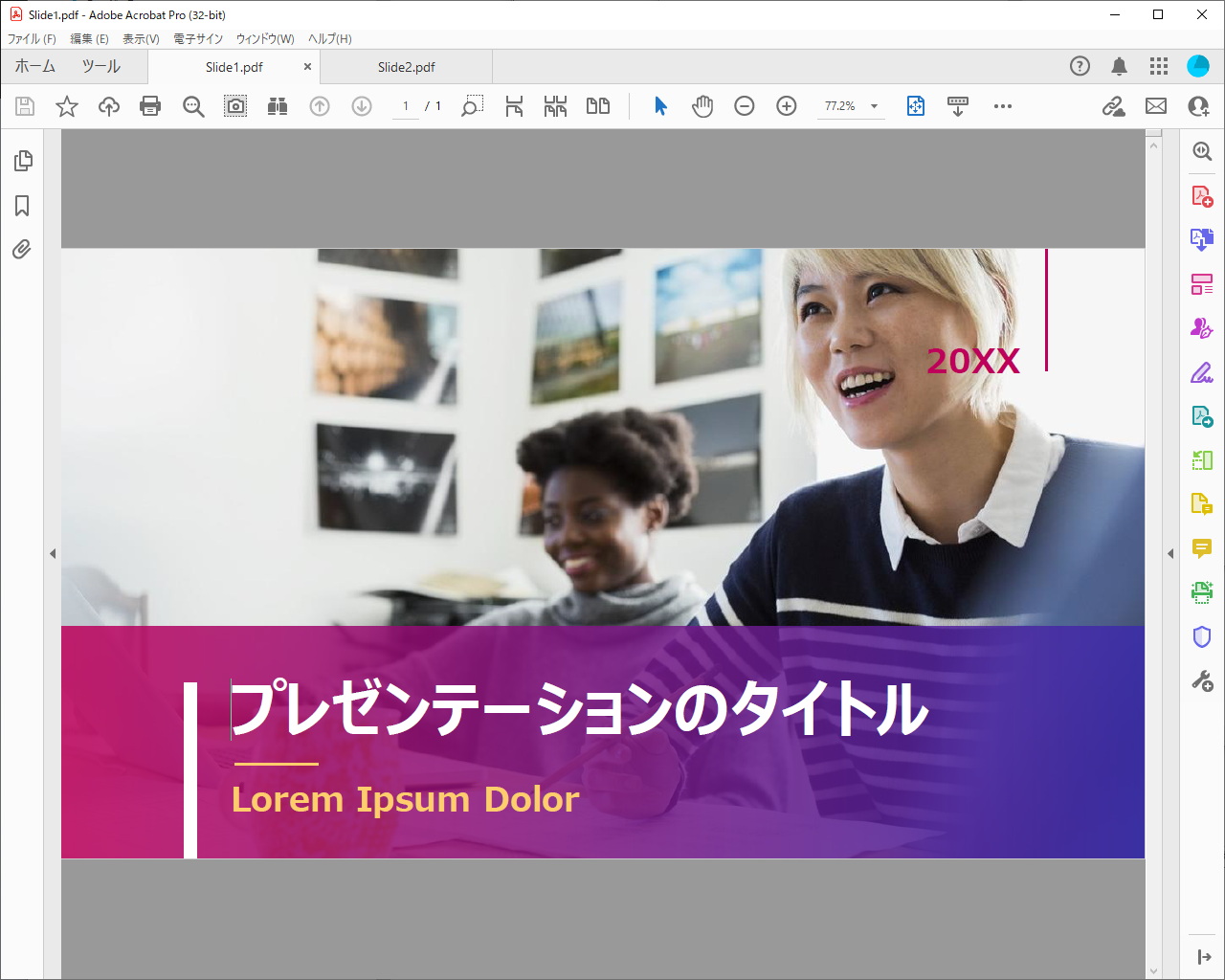Open the Fill & Sign tool
The width and height of the screenshot is (1225, 980).
pos(1201,371)
